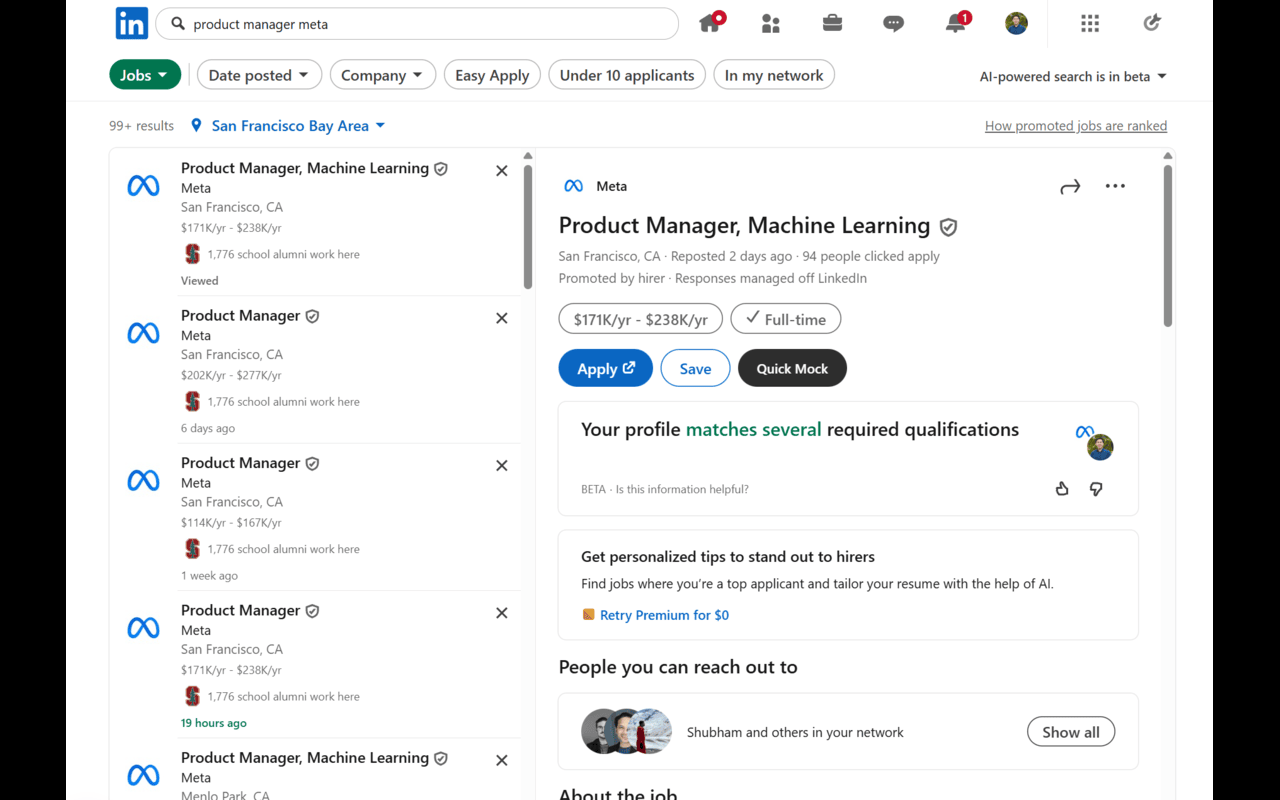Dismiss the Product Manager job posted 6 days ago
This screenshot has height=800, width=1280.
pyautogui.click(x=502, y=318)
